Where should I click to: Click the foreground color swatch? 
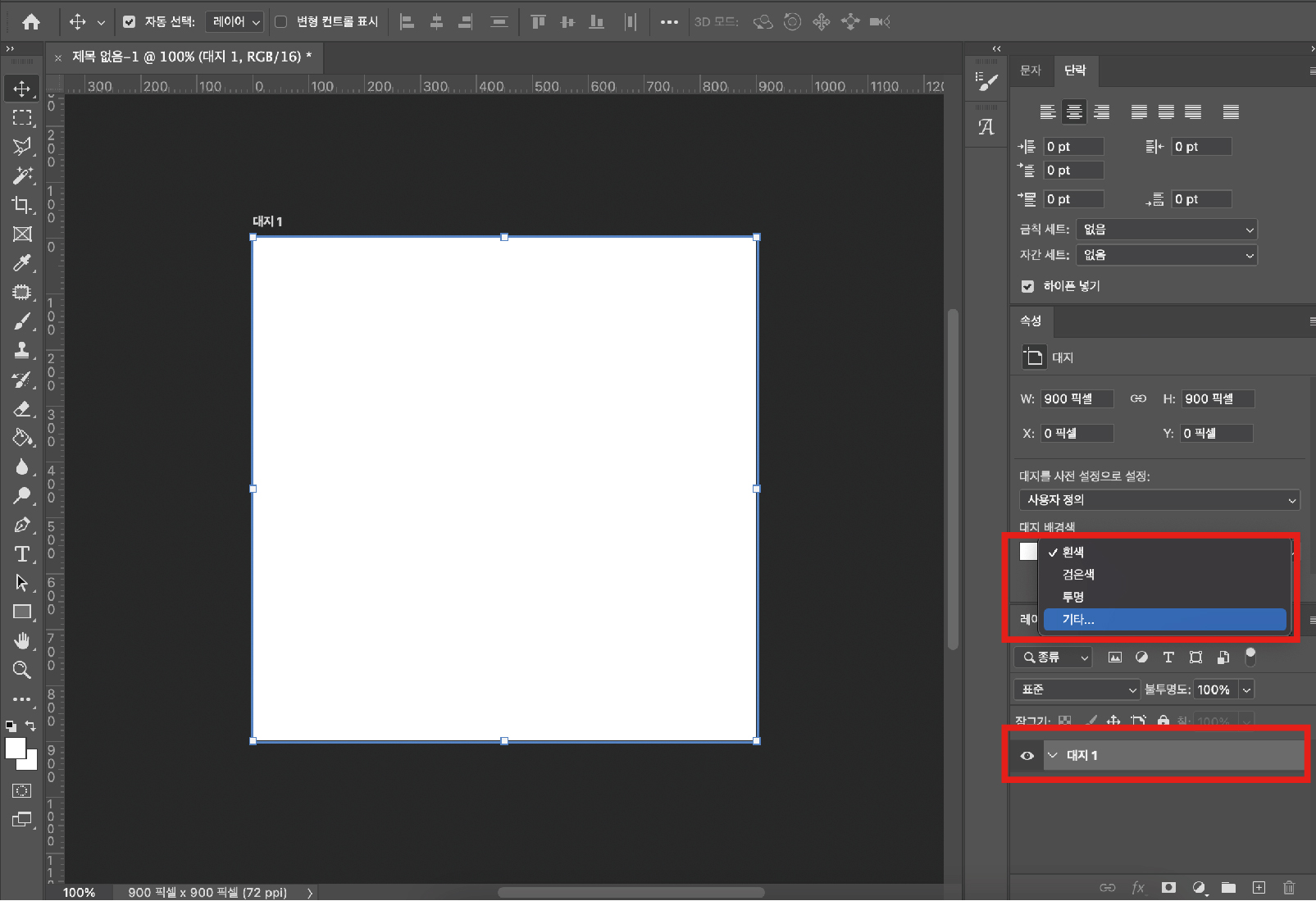15,748
